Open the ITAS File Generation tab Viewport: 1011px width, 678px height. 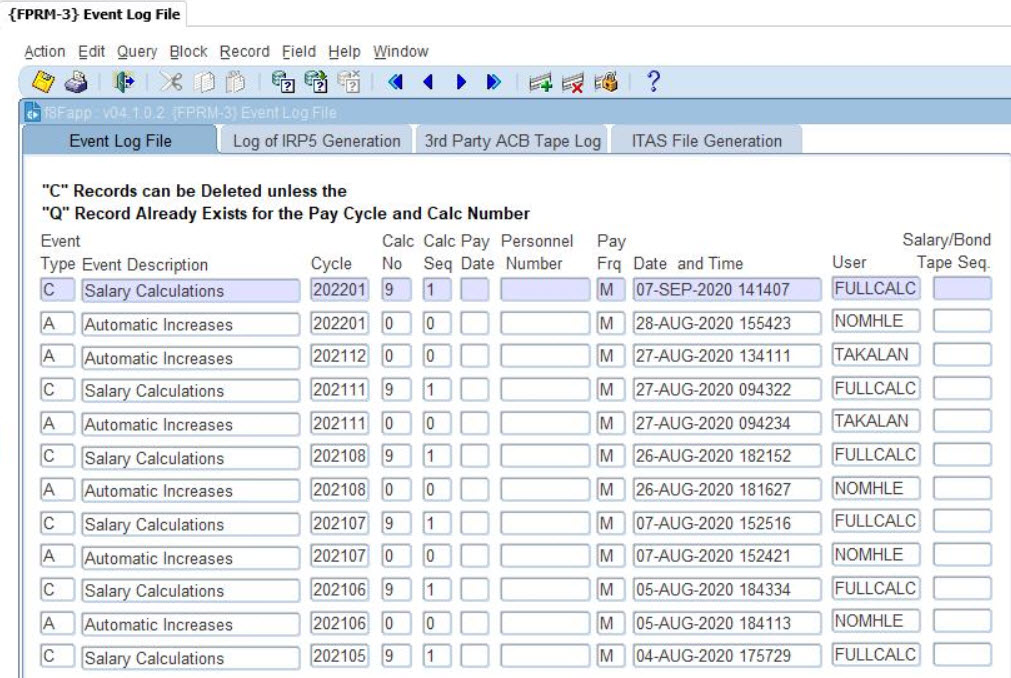[706, 141]
